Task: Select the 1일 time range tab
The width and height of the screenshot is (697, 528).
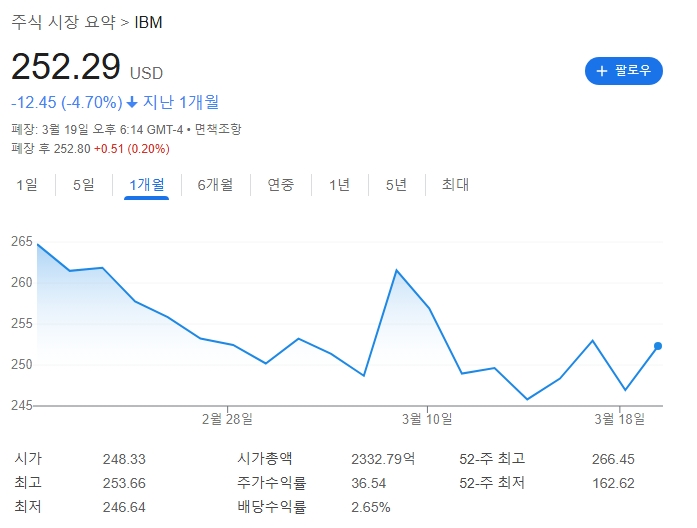Action: pyautogui.click(x=27, y=184)
